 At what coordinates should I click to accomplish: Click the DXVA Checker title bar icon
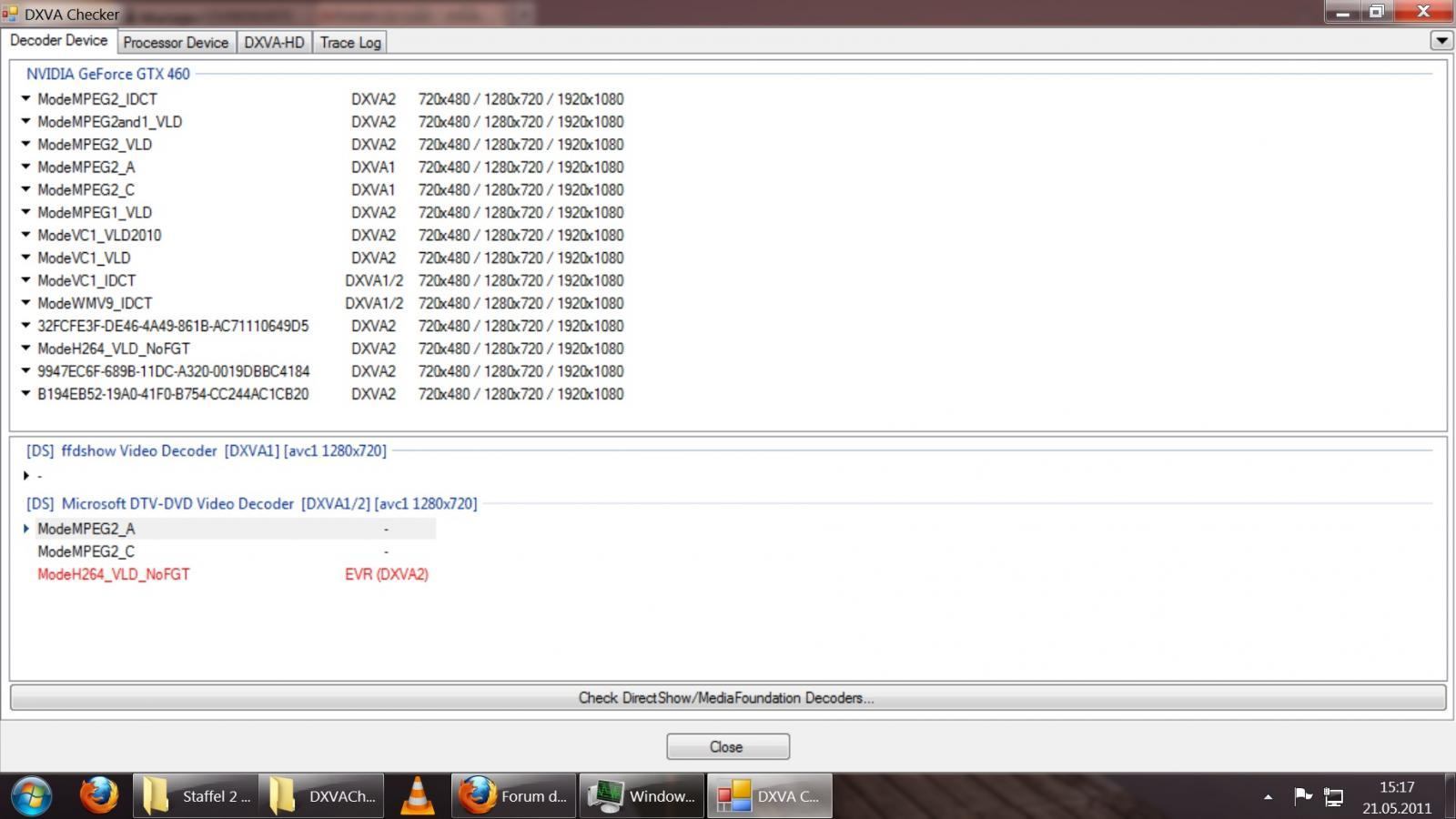[10, 14]
